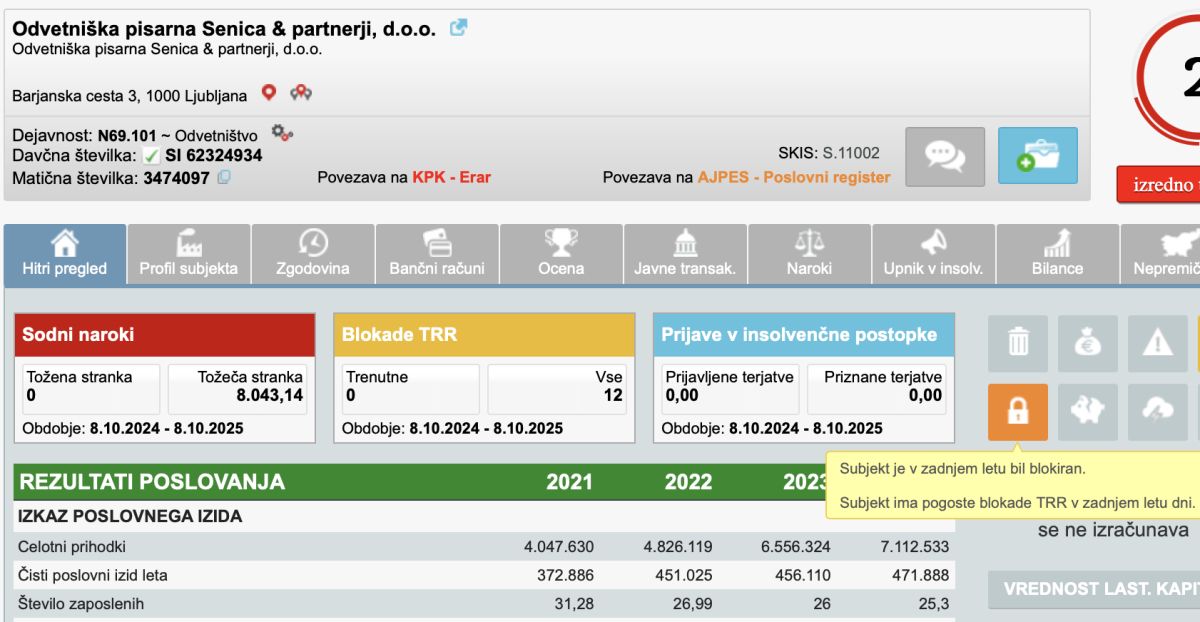The image size is (1200, 622).
Task: Click the orange padlock indicator icon
Action: click(x=1017, y=411)
